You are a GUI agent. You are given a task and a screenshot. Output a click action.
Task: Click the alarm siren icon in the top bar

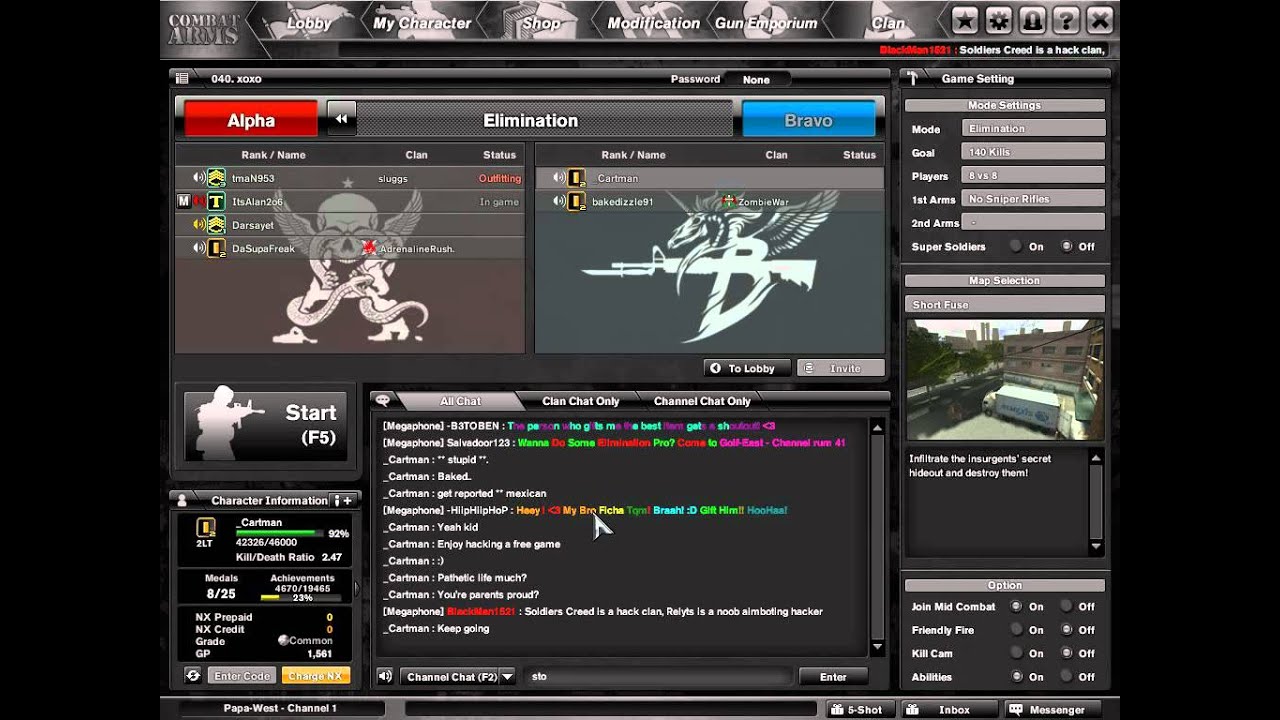coord(1031,20)
